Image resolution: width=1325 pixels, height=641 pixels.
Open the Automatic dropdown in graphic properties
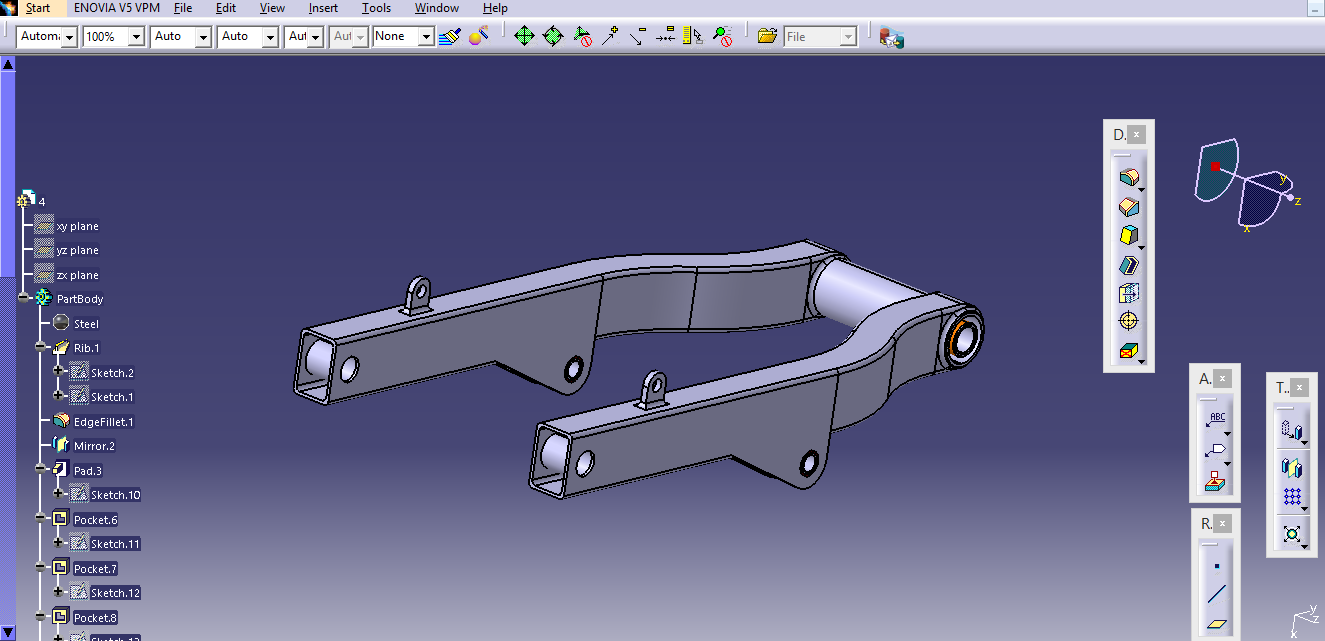69,37
